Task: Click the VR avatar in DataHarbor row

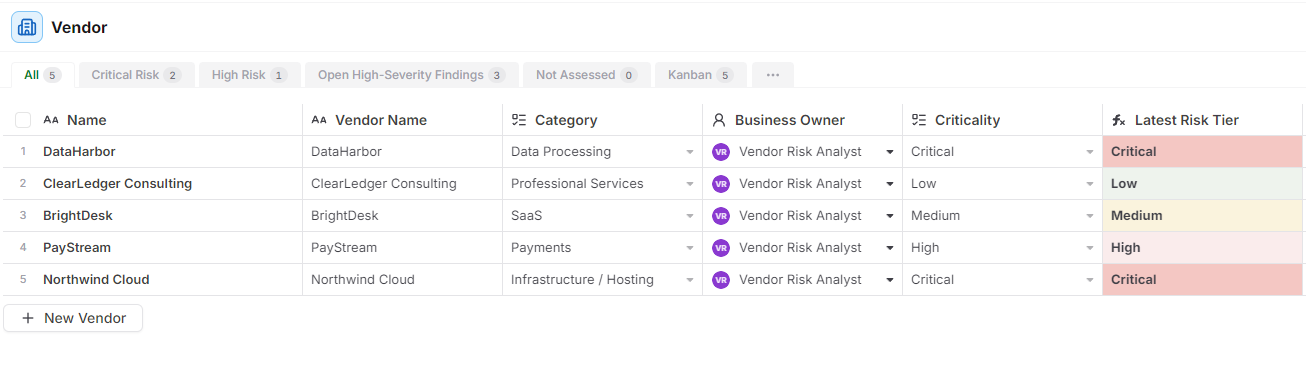Action: pyautogui.click(x=721, y=152)
